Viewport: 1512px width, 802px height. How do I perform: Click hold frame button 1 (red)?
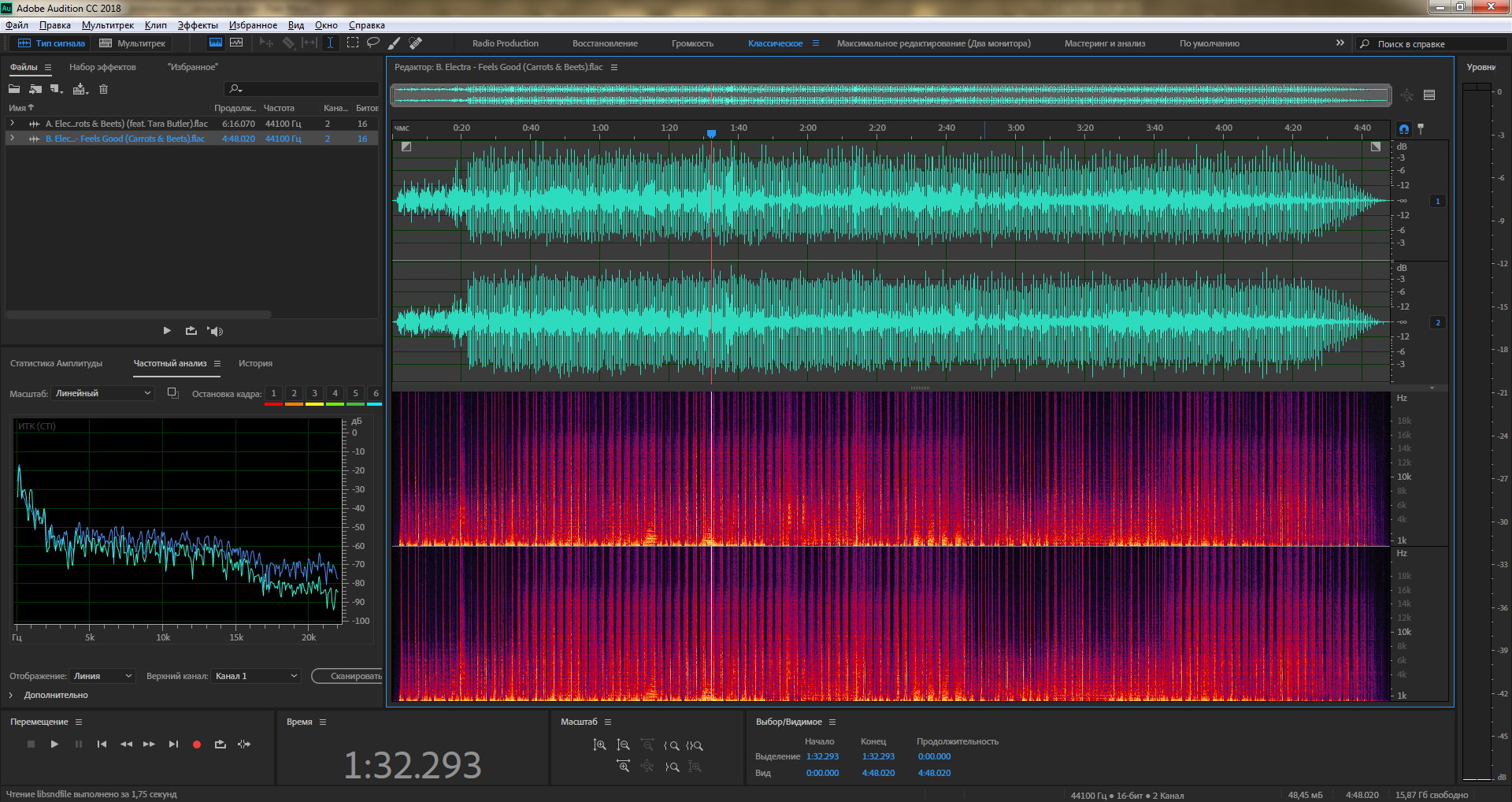click(273, 394)
